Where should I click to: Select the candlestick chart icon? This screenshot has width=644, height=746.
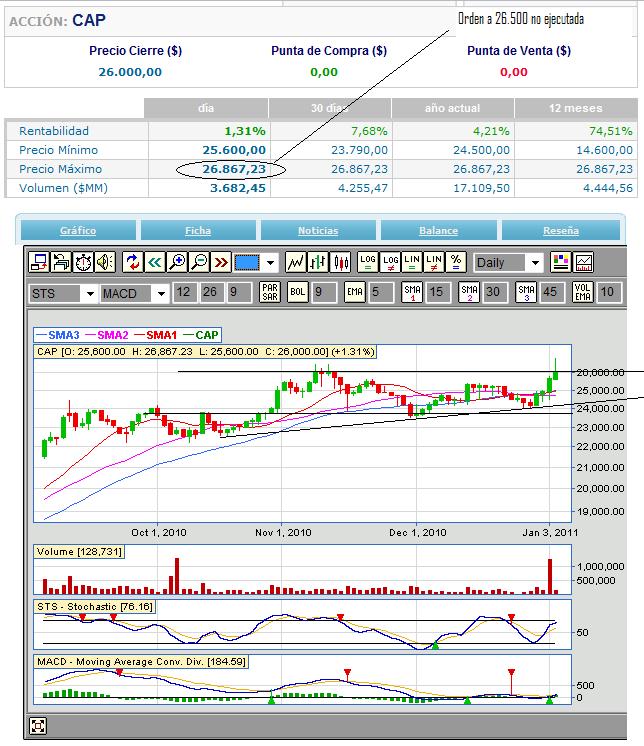(x=341, y=262)
